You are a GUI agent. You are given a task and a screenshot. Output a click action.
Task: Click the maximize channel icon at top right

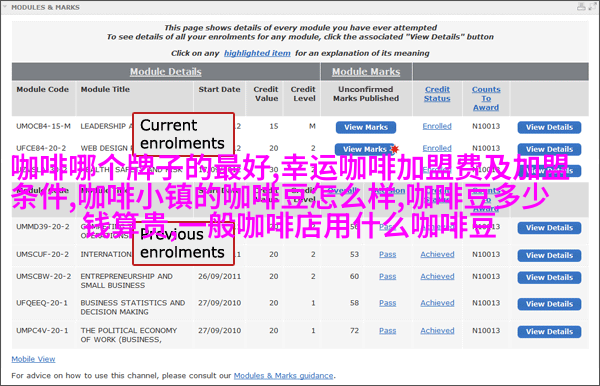tap(593, 7)
